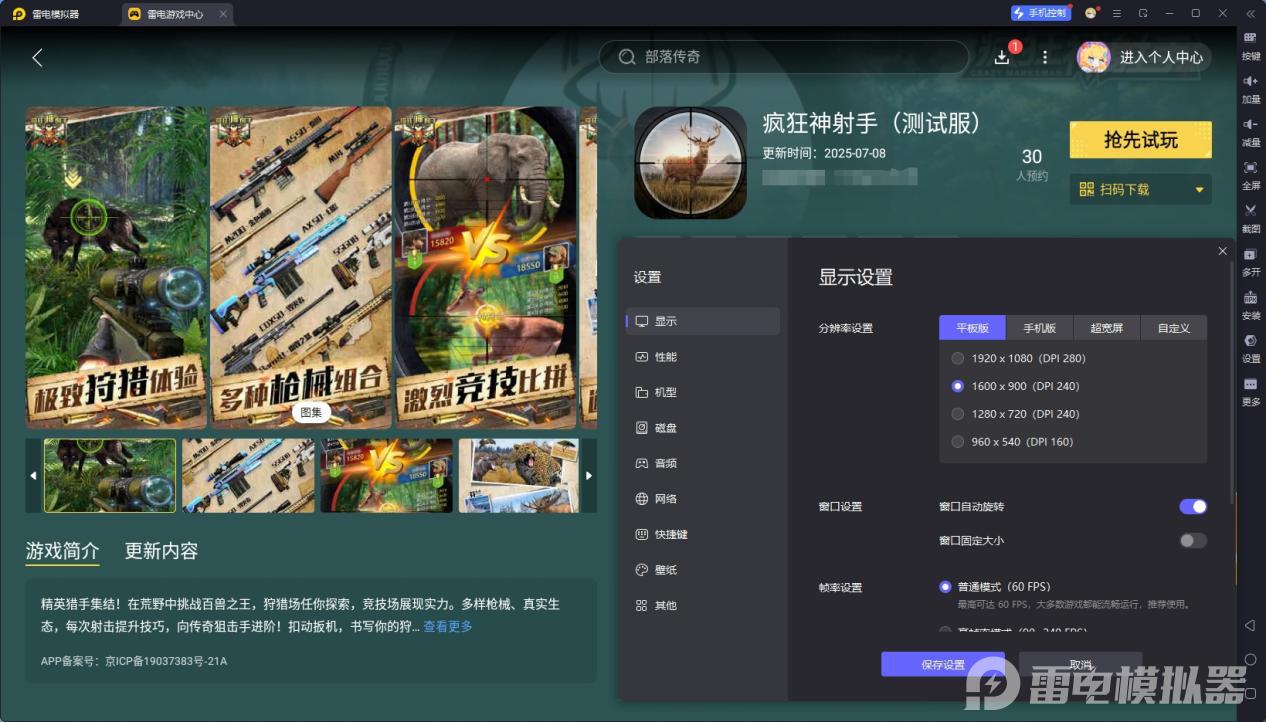Image resolution: width=1266 pixels, height=722 pixels.
Task: Switch to the 超宽屏 resolution tab
Action: click(x=1107, y=328)
